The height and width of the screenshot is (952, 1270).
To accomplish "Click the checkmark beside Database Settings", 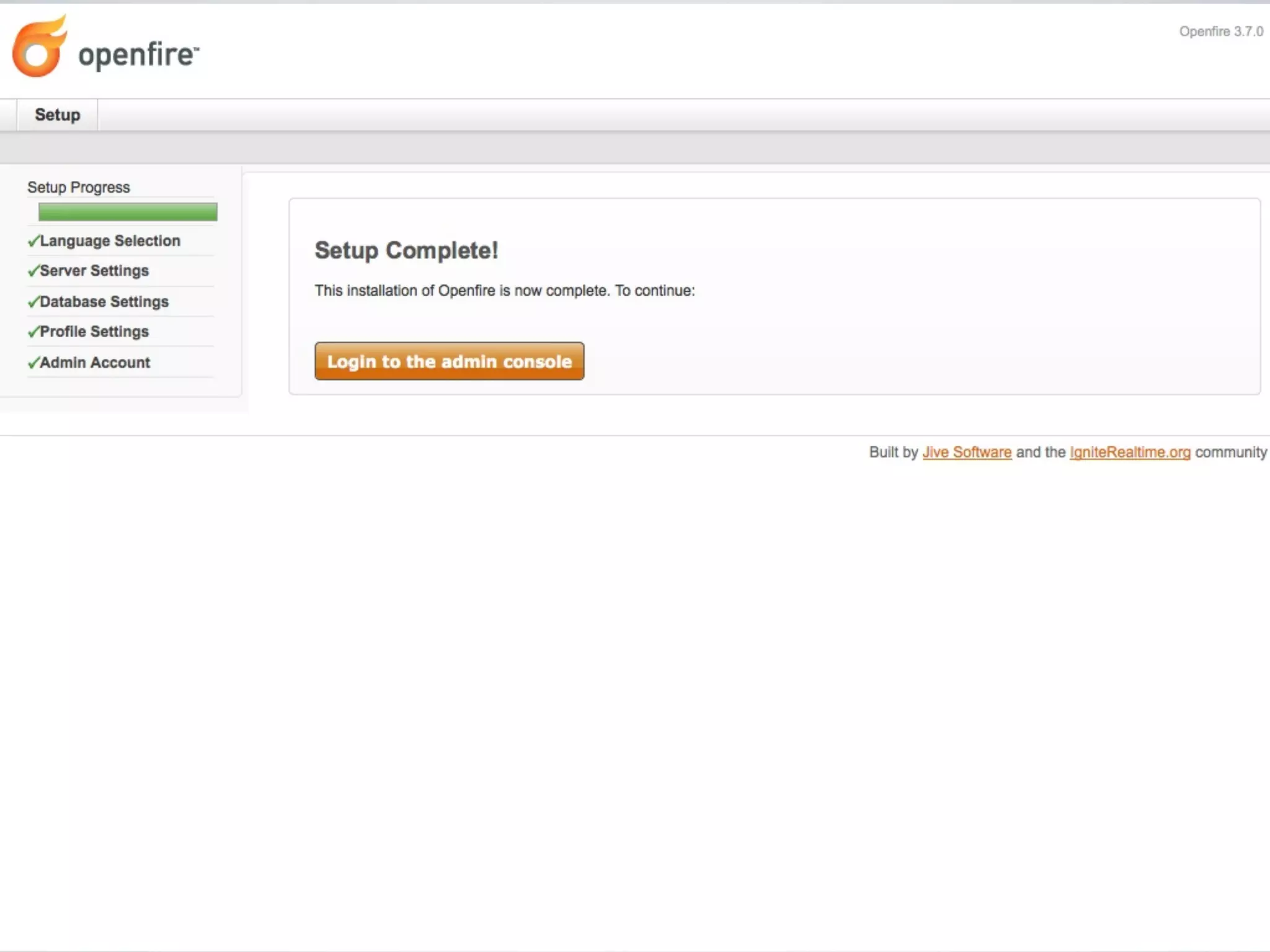I will pyautogui.click(x=33, y=302).
